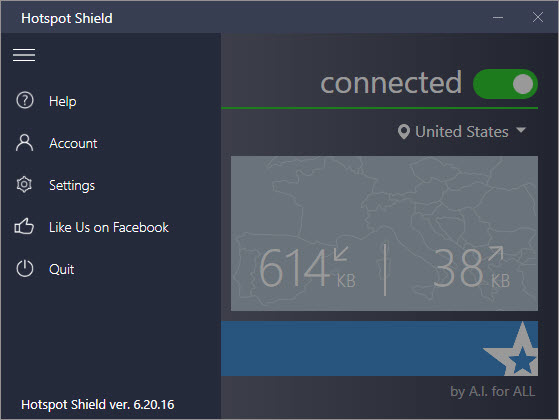Select Quit from the side menu
Viewport: 559px width, 420px height.
point(62,269)
